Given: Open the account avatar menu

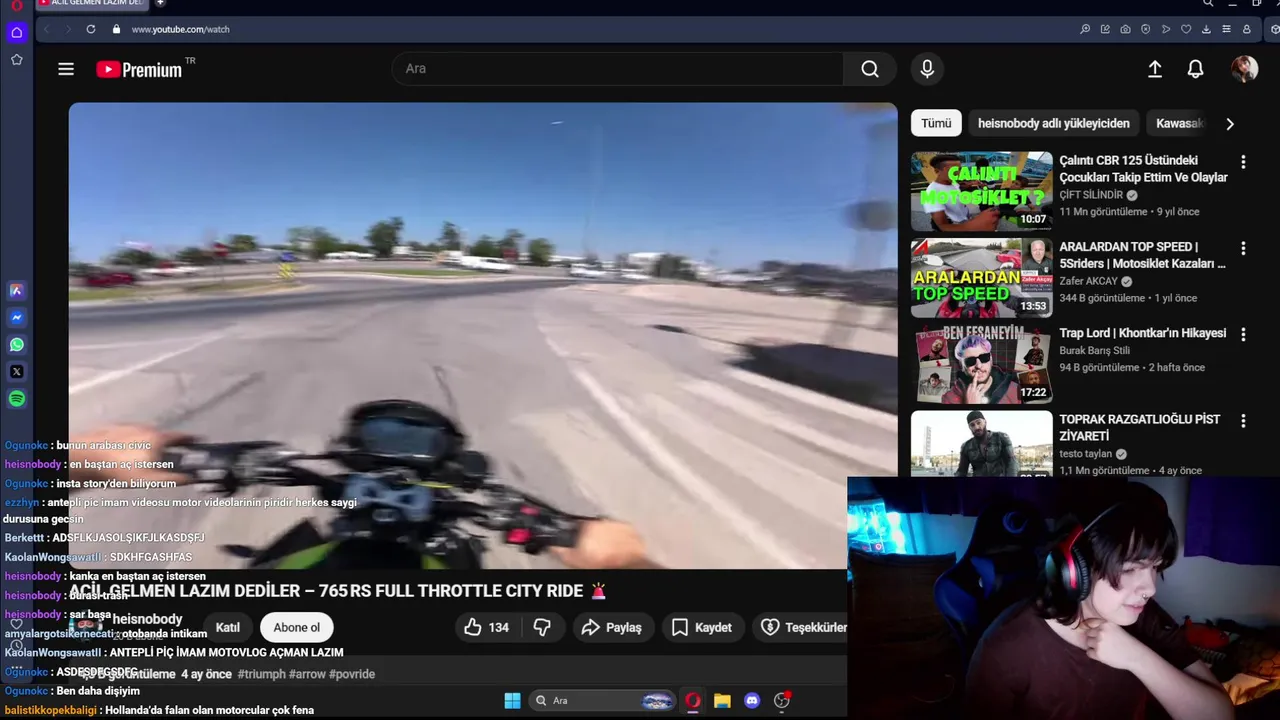Looking at the screenshot, I should pyautogui.click(x=1244, y=69).
